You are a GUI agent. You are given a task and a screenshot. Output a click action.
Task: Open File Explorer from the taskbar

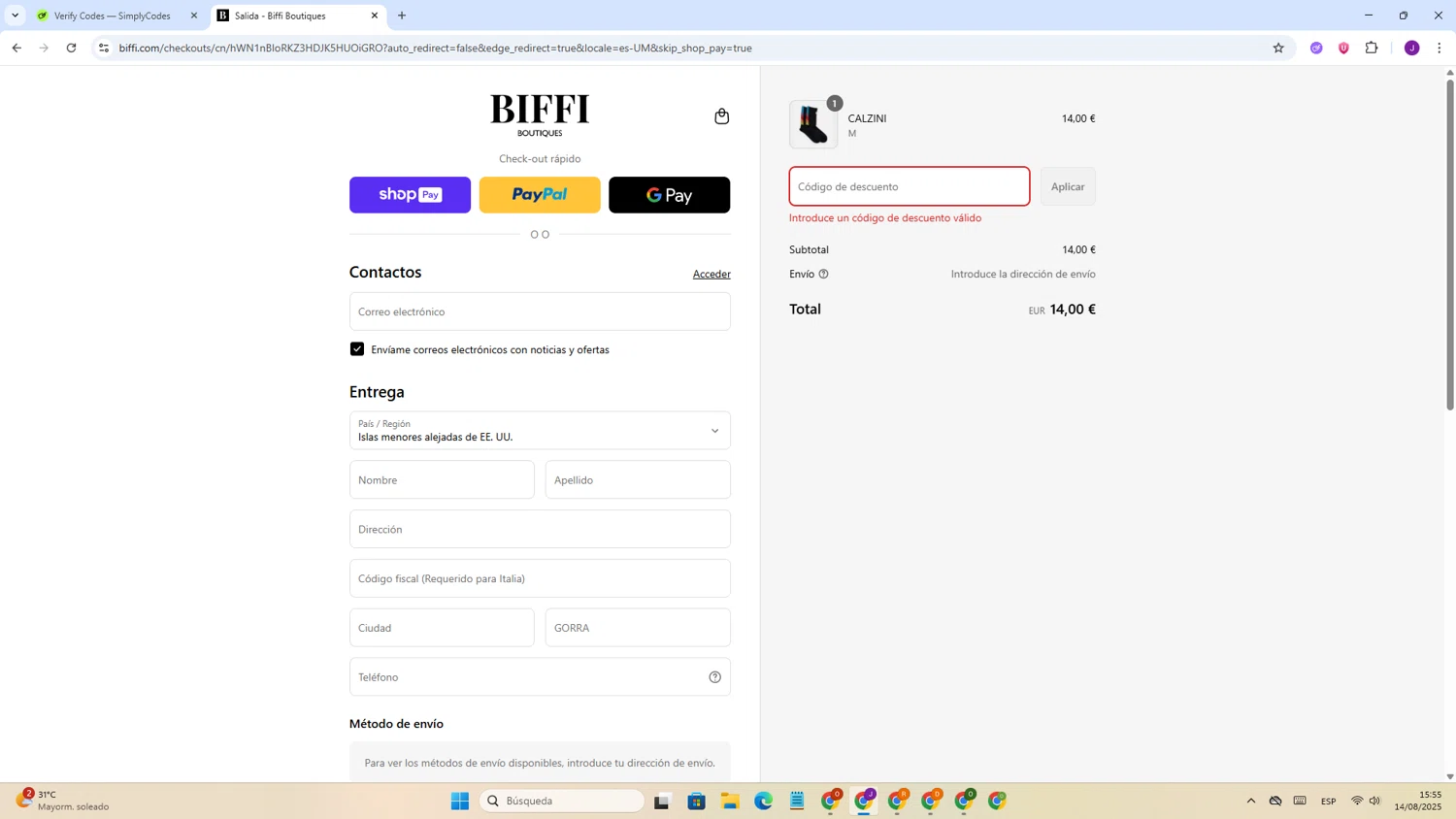click(730, 801)
